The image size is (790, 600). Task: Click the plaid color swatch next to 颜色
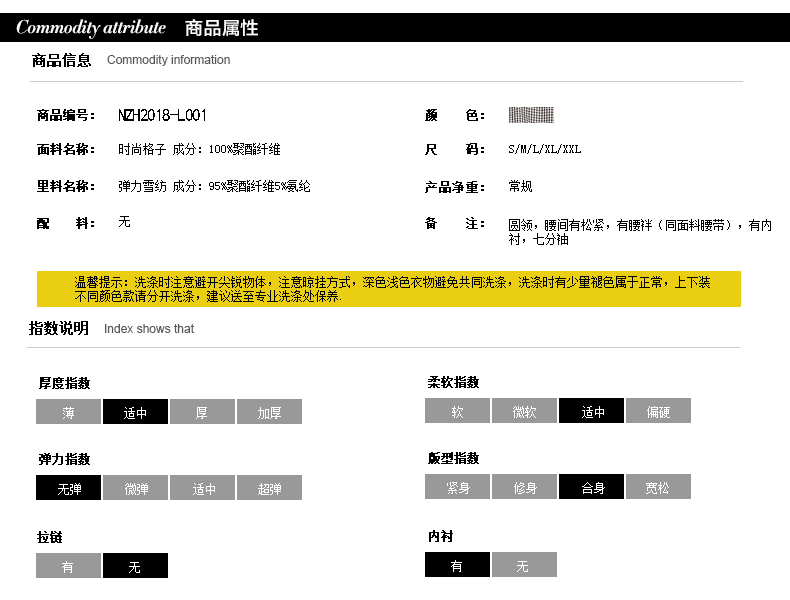click(531, 115)
